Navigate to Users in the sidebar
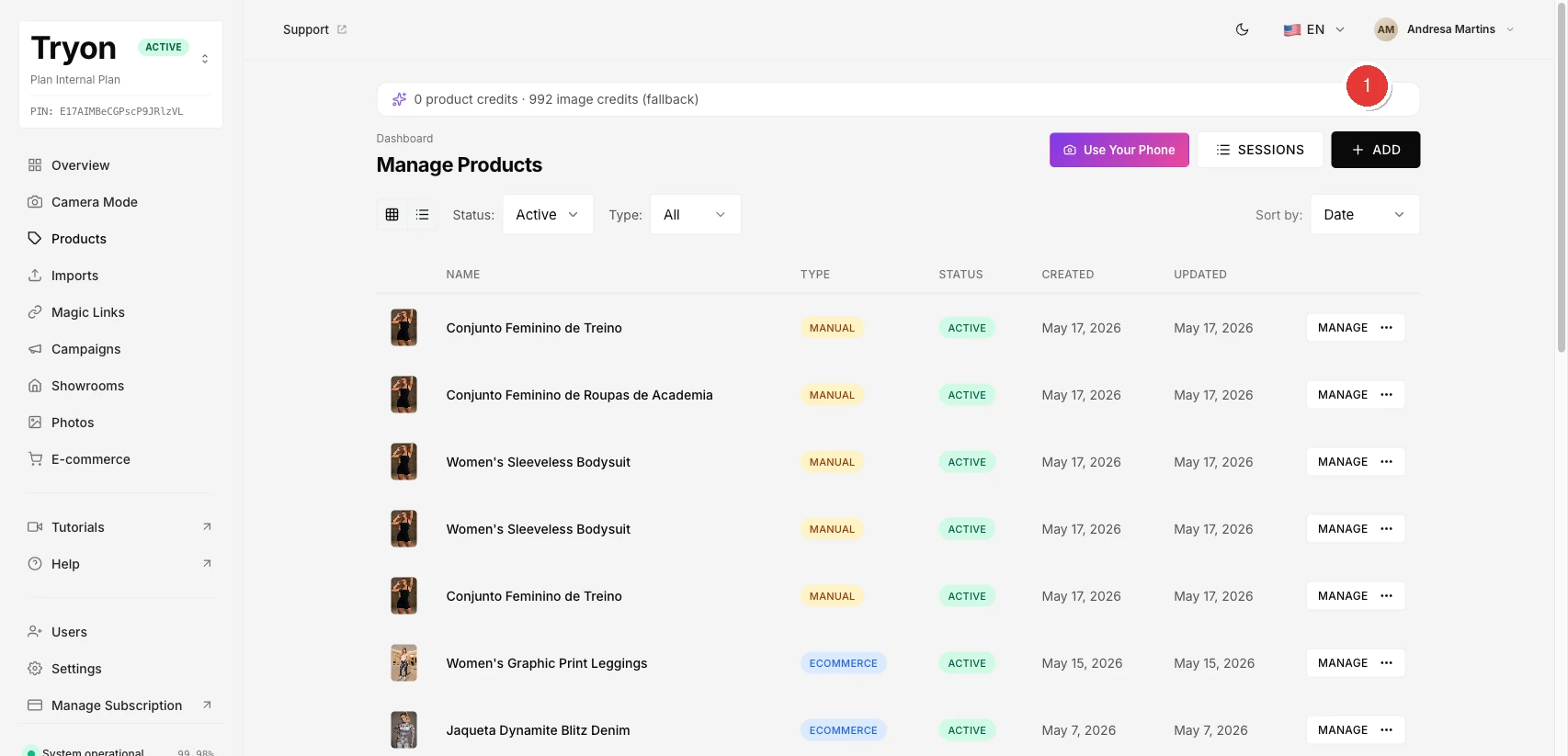Screen dimensions: 1568x756 coord(69,632)
